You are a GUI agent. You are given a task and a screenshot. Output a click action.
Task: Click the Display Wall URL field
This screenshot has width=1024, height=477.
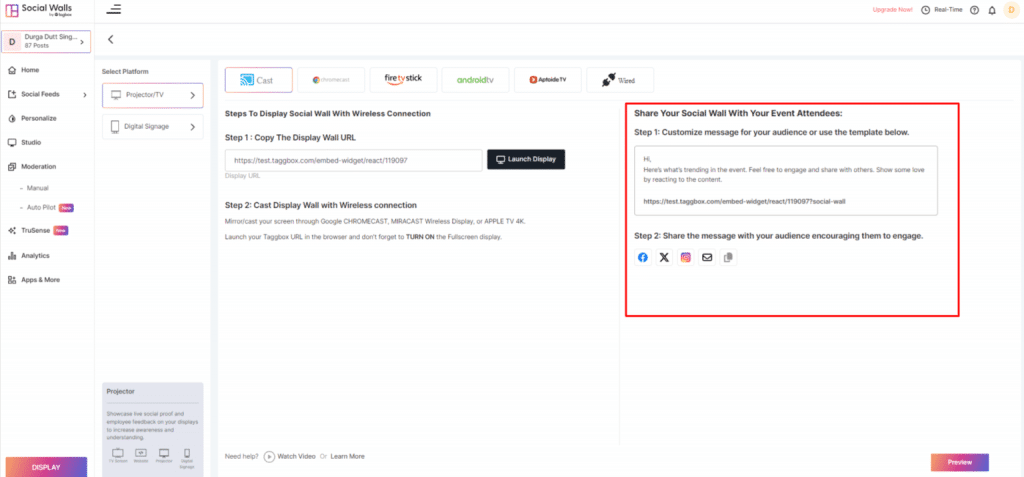(x=353, y=160)
